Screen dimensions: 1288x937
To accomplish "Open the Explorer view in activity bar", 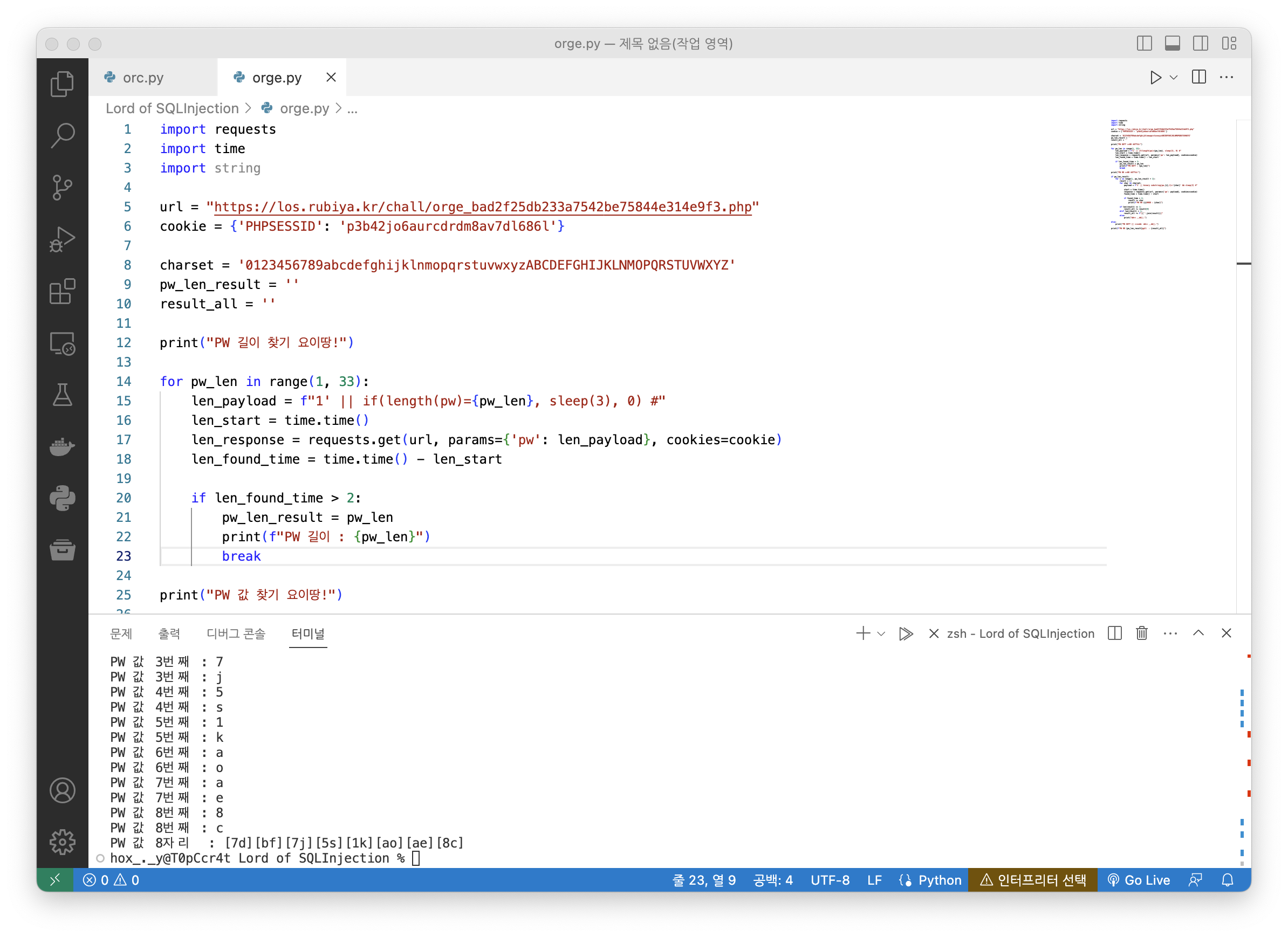I will coord(62,84).
